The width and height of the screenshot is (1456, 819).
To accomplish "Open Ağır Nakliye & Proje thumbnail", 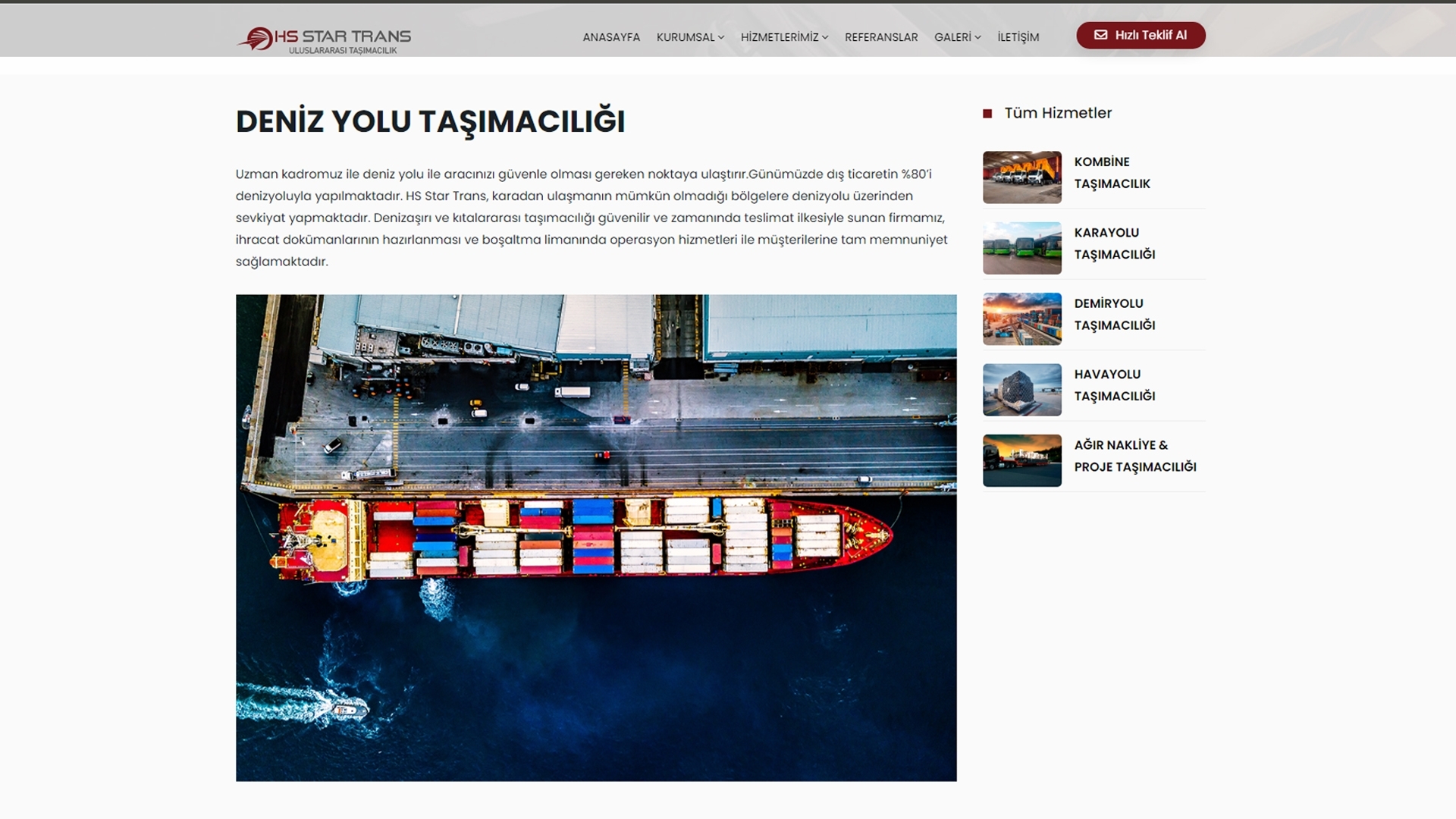I will (1022, 460).
